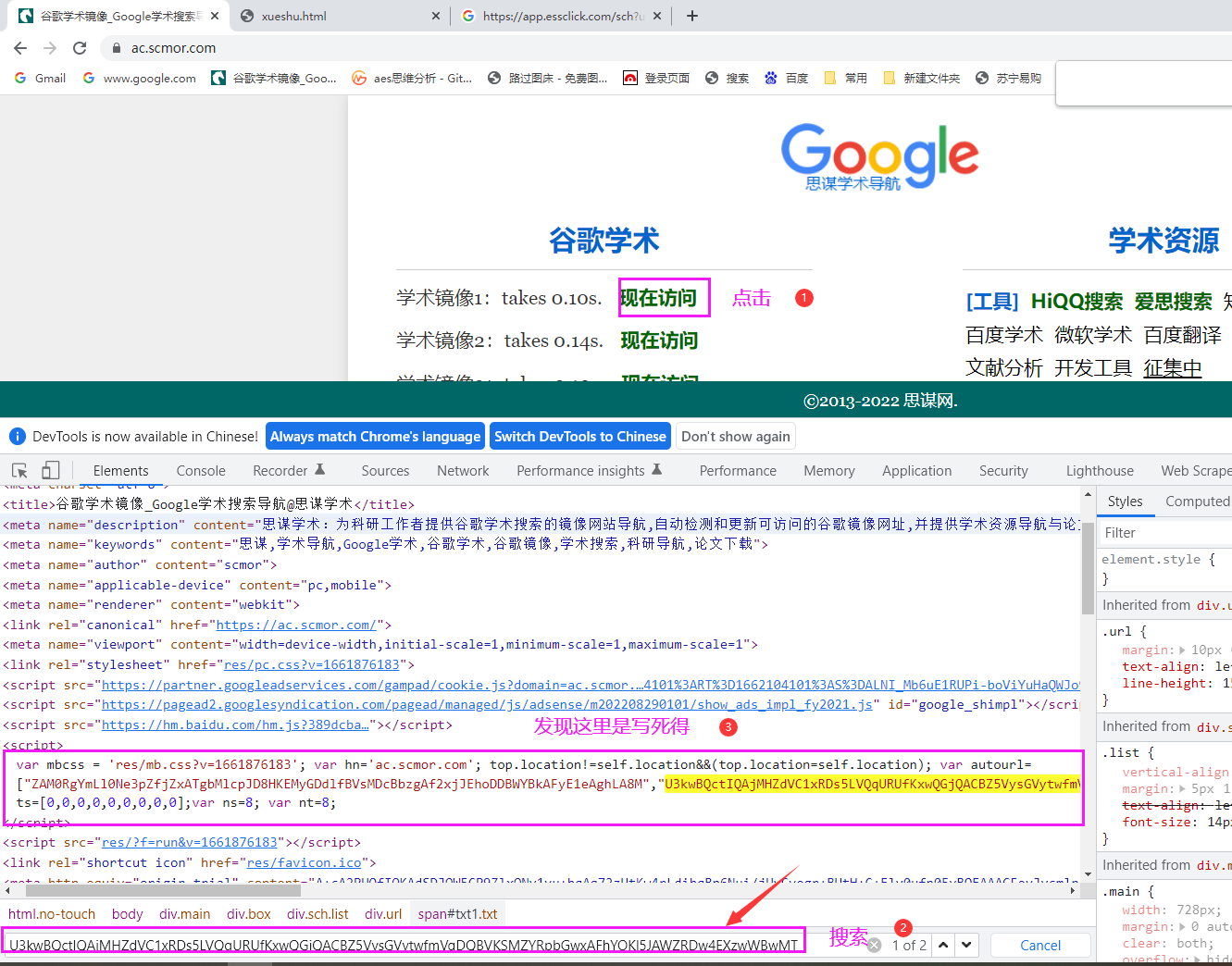Open the Lighthouse panel in DevTools
Image resolution: width=1232 pixels, height=966 pixels.
[x=1100, y=471]
